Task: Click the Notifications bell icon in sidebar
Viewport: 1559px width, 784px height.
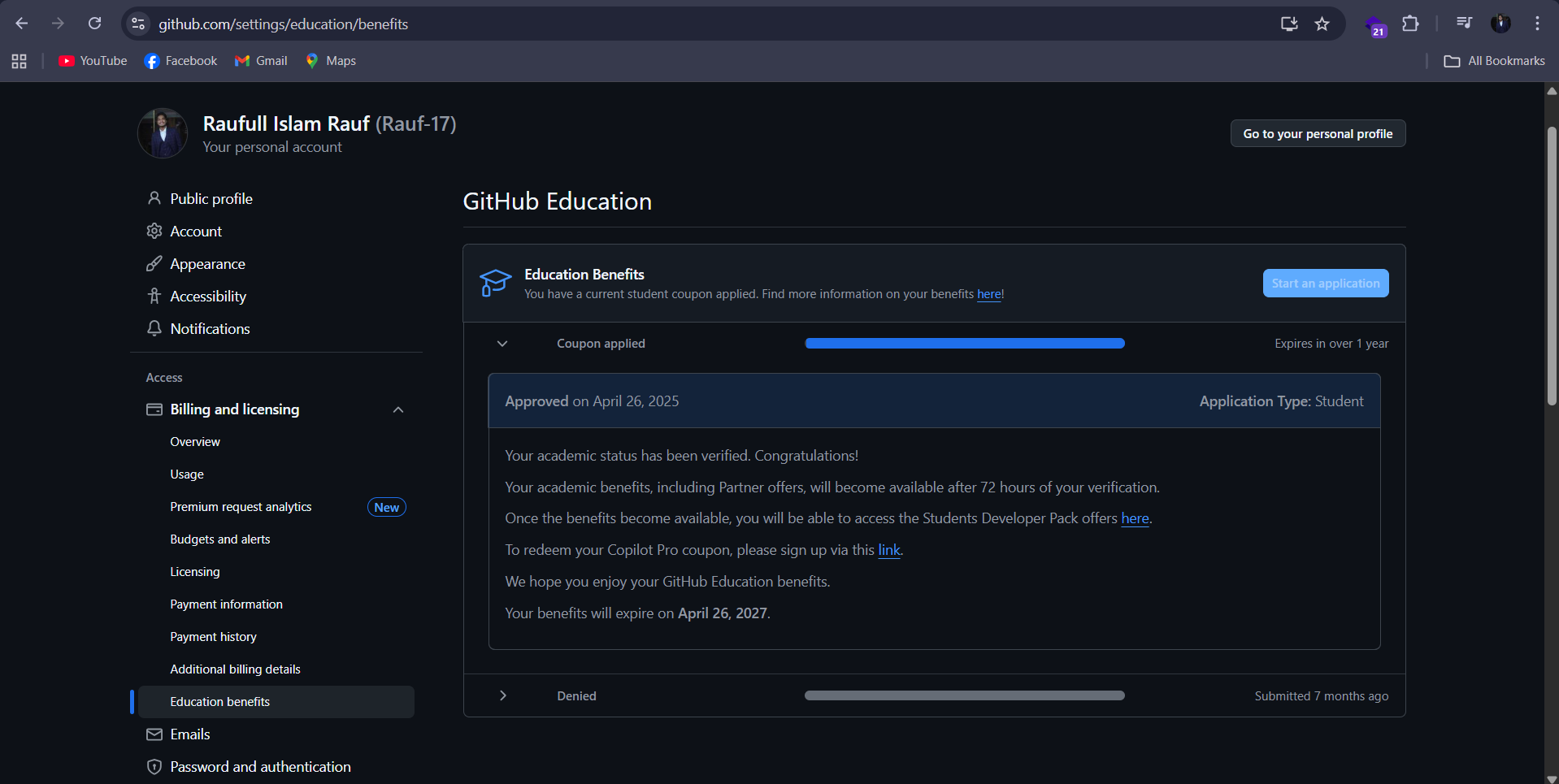Action: click(x=154, y=328)
